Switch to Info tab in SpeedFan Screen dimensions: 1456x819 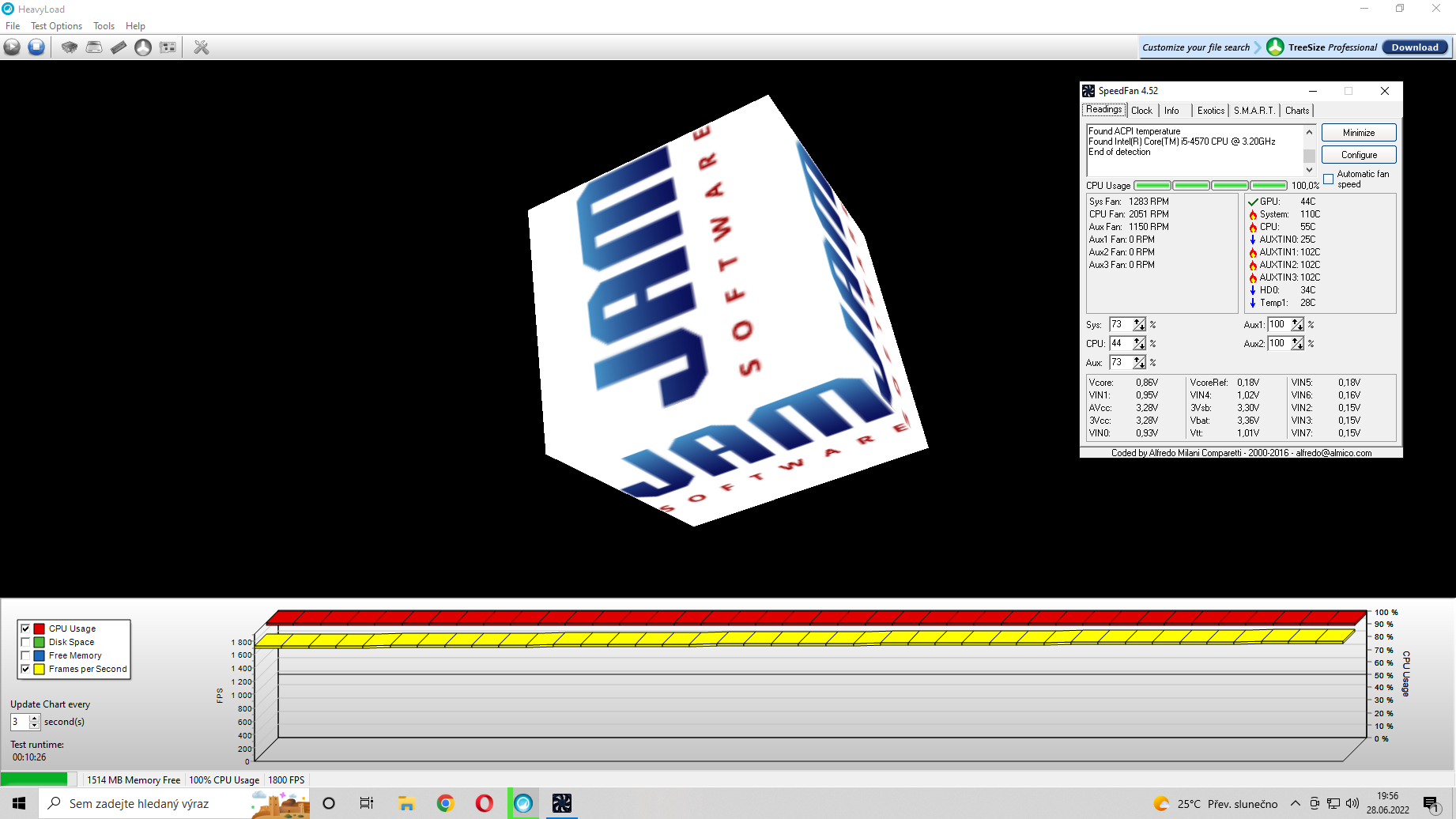(x=1171, y=111)
